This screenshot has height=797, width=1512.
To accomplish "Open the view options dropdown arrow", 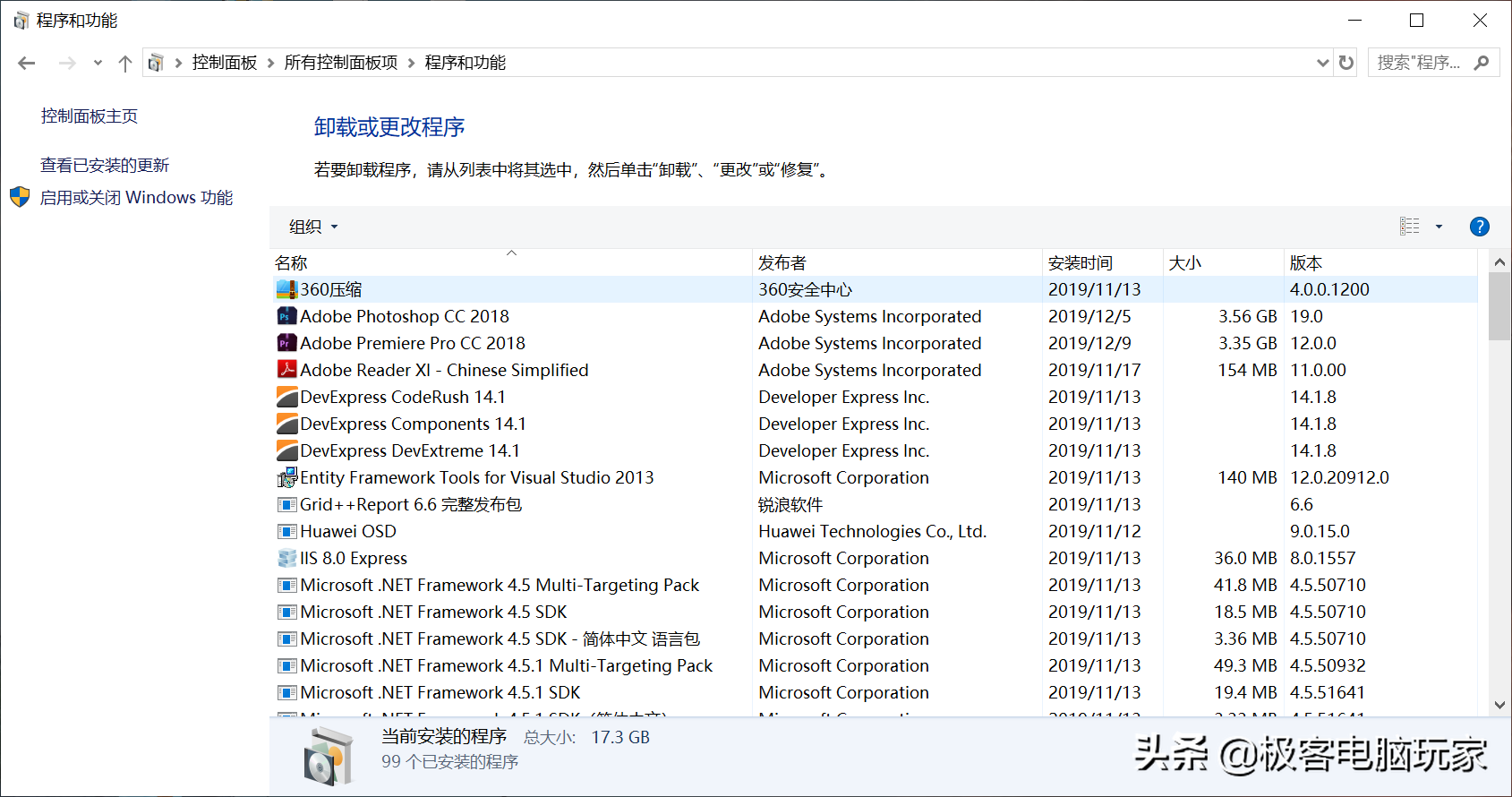I will (x=1439, y=227).
